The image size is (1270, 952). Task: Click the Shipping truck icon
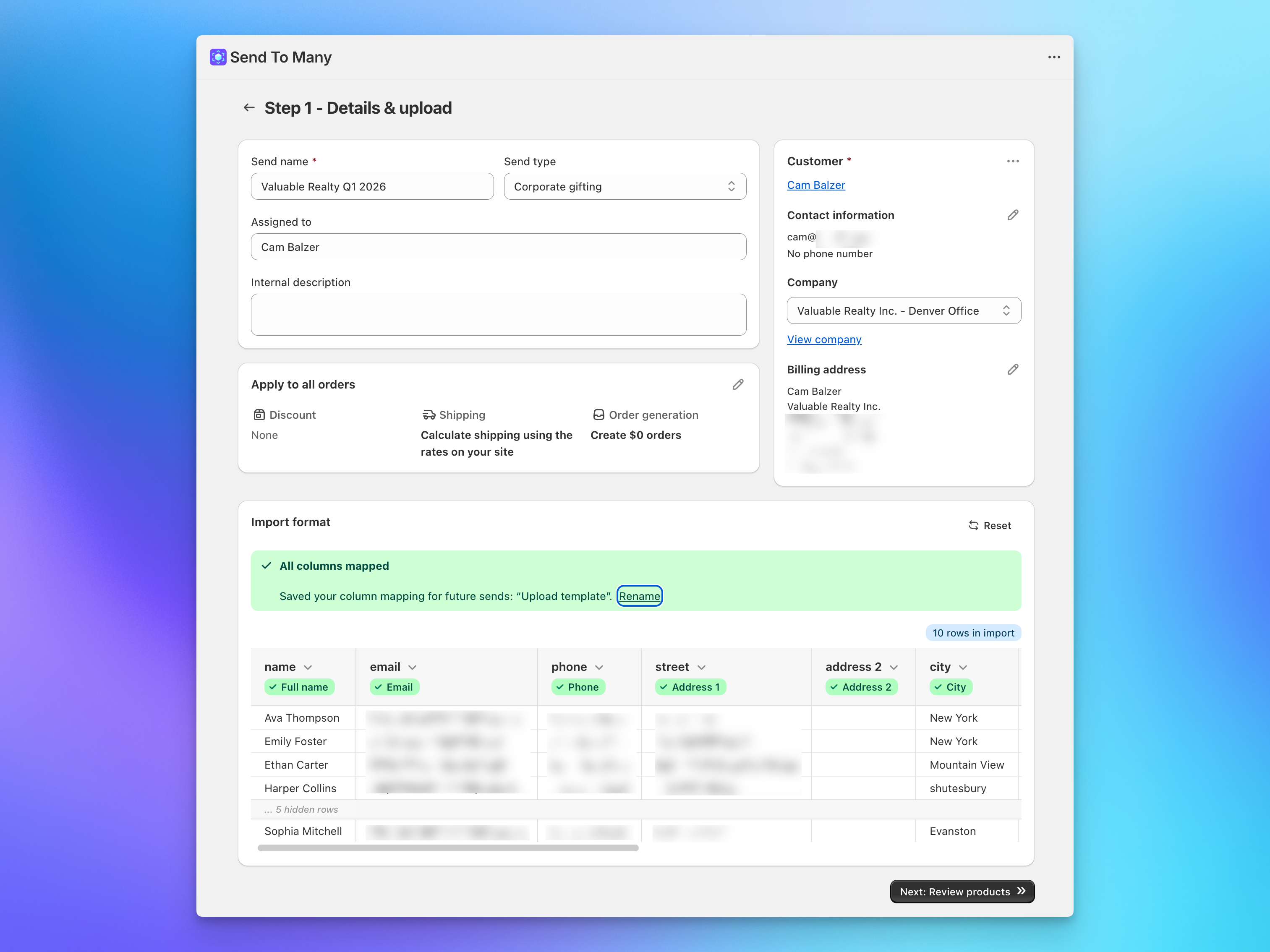coord(429,414)
